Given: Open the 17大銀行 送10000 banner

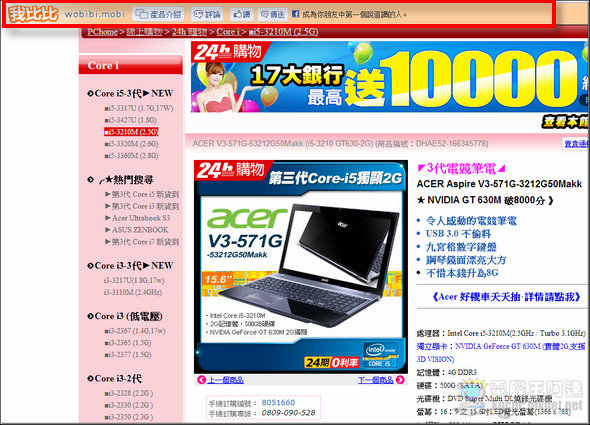Looking at the screenshot, I should coord(390,77).
